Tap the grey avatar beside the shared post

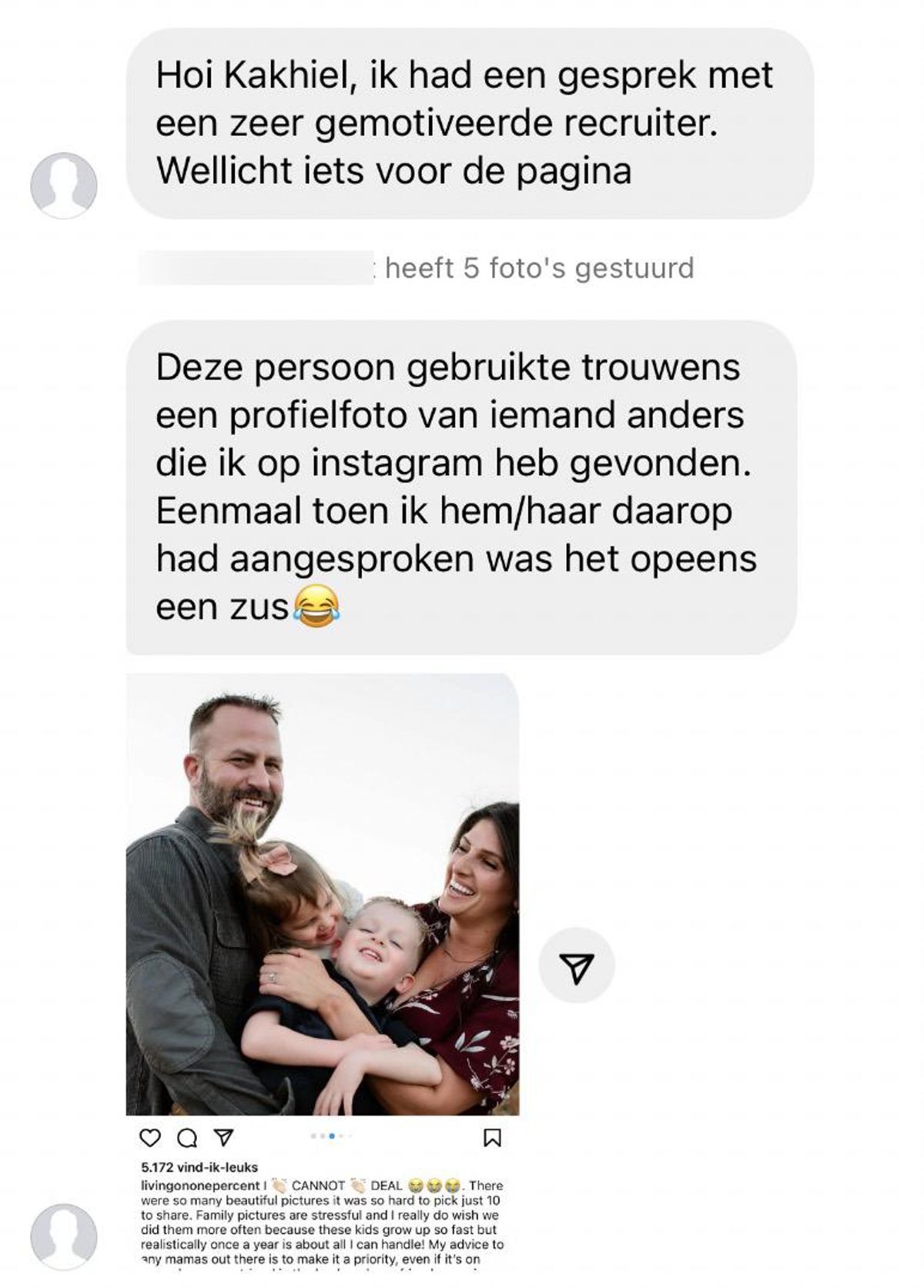tap(64, 1237)
